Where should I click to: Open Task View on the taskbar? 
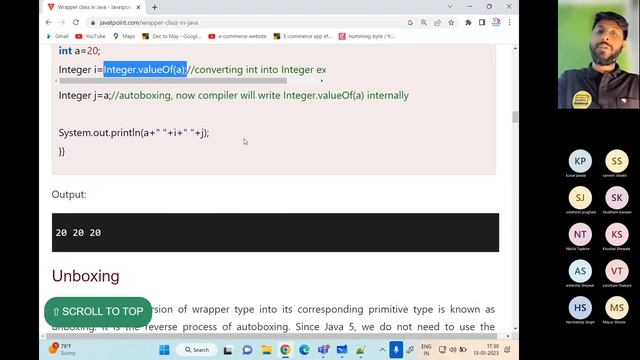[228, 350]
